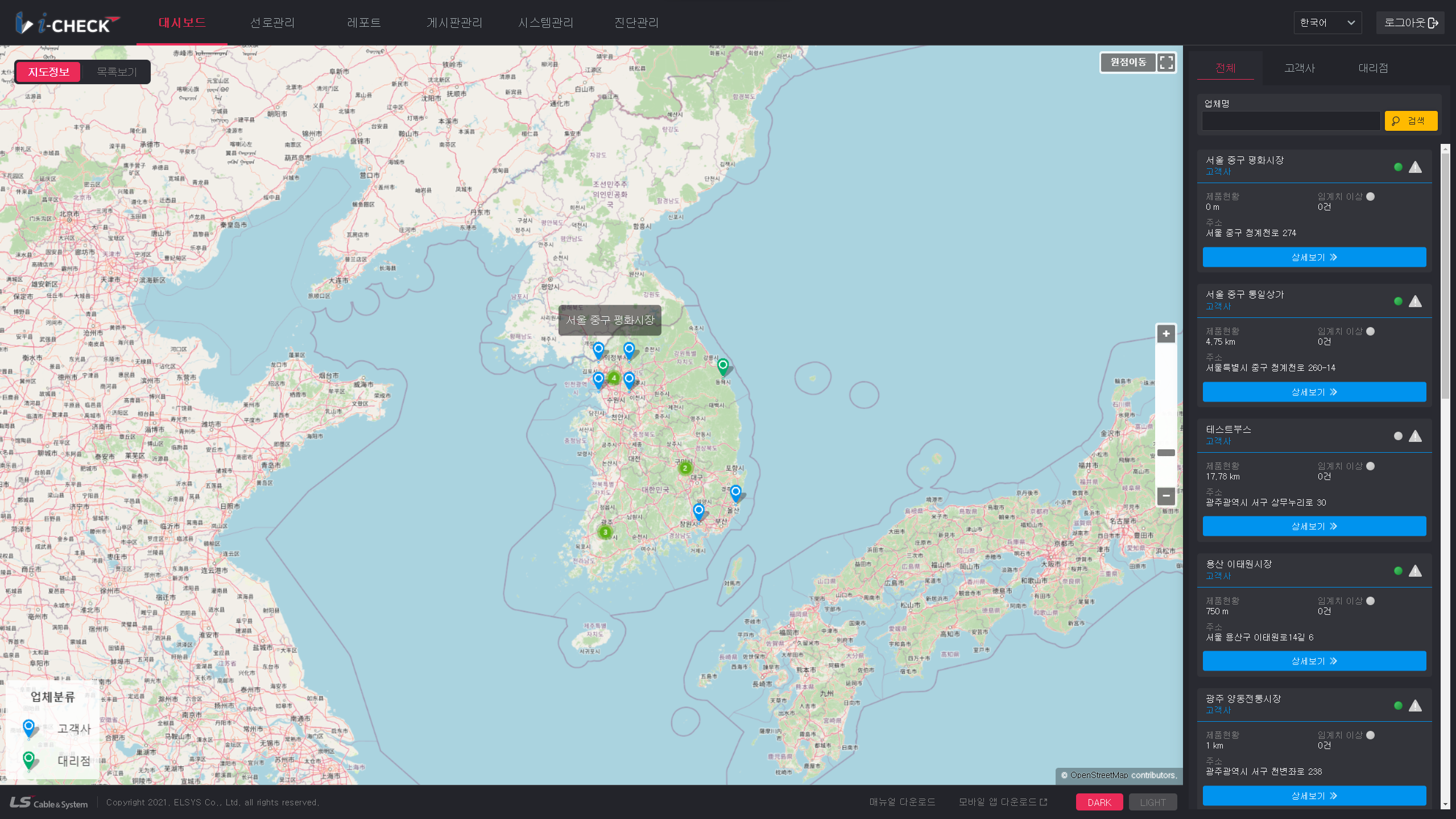Click the yellow 검색 button
Image resolution: width=1456 pixels, height=819 pixels.
(1411, 121)
